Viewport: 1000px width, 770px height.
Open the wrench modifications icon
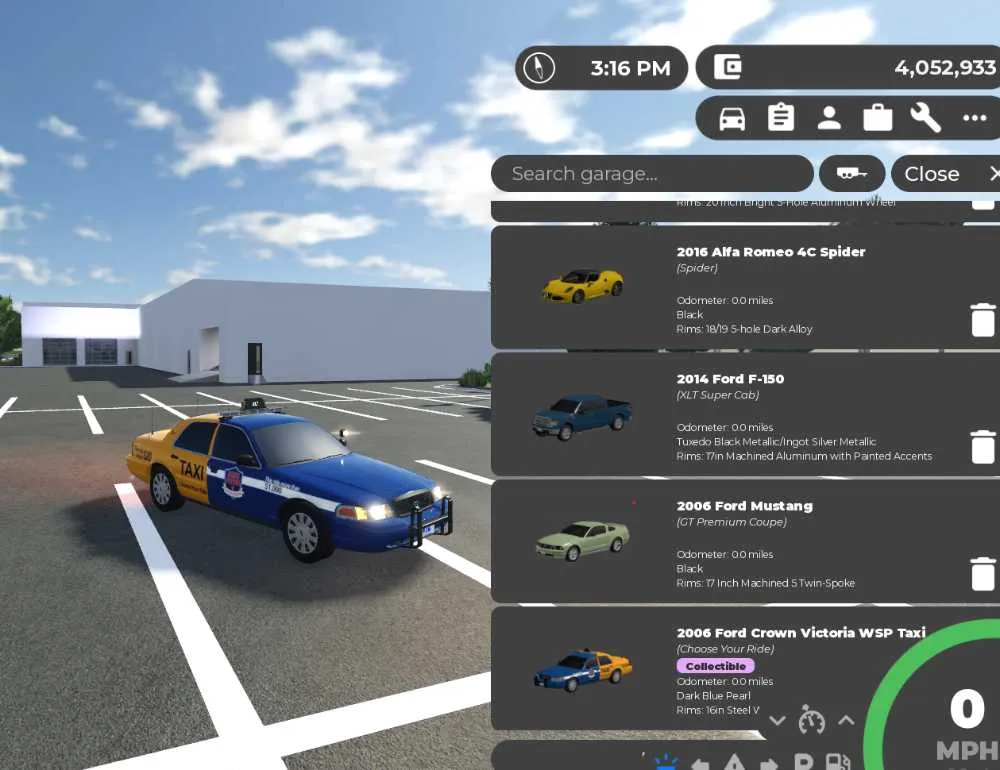pos(925,118)
